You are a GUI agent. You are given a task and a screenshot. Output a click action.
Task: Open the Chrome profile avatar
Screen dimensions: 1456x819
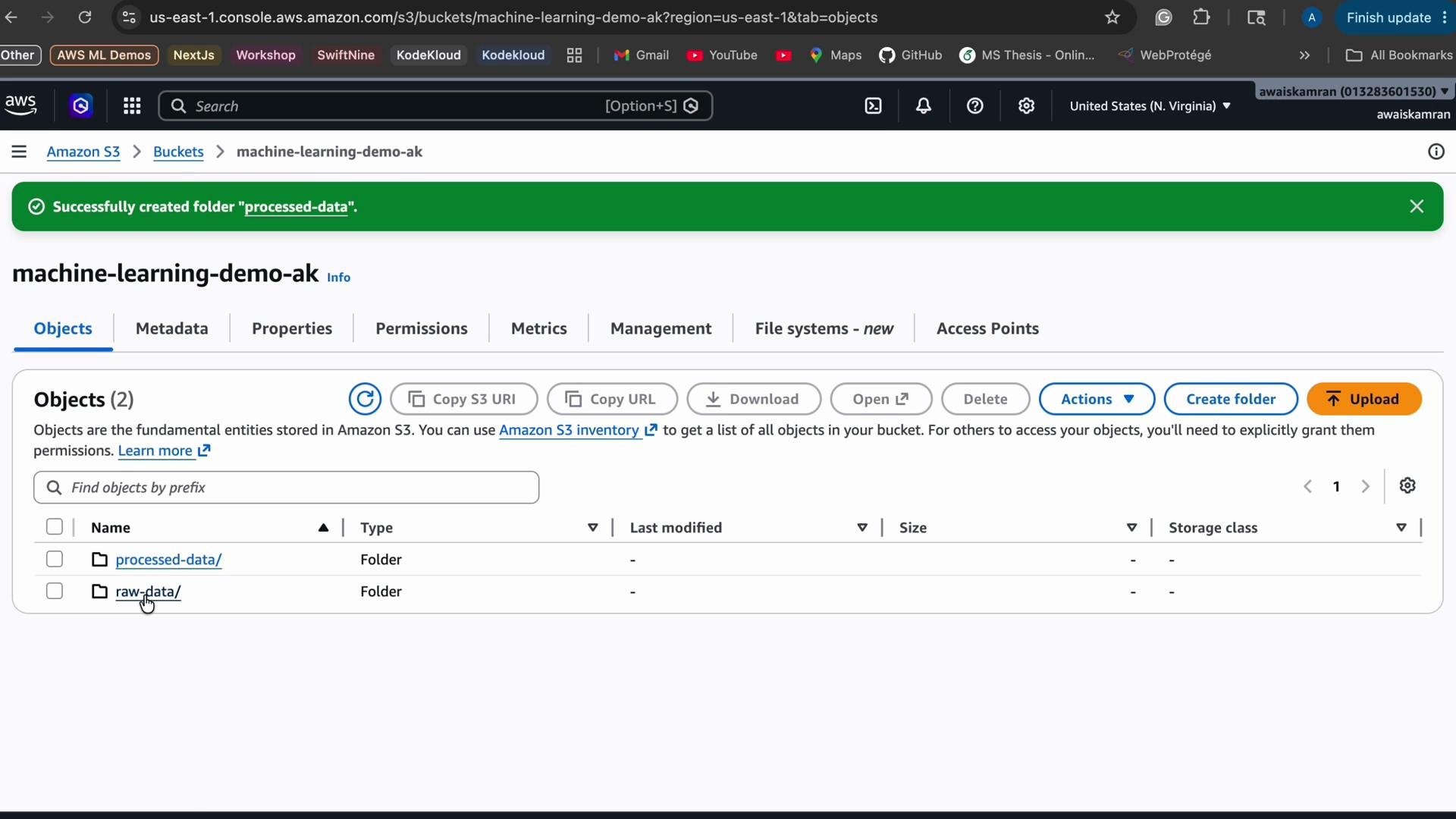(x=1311, y=17)
